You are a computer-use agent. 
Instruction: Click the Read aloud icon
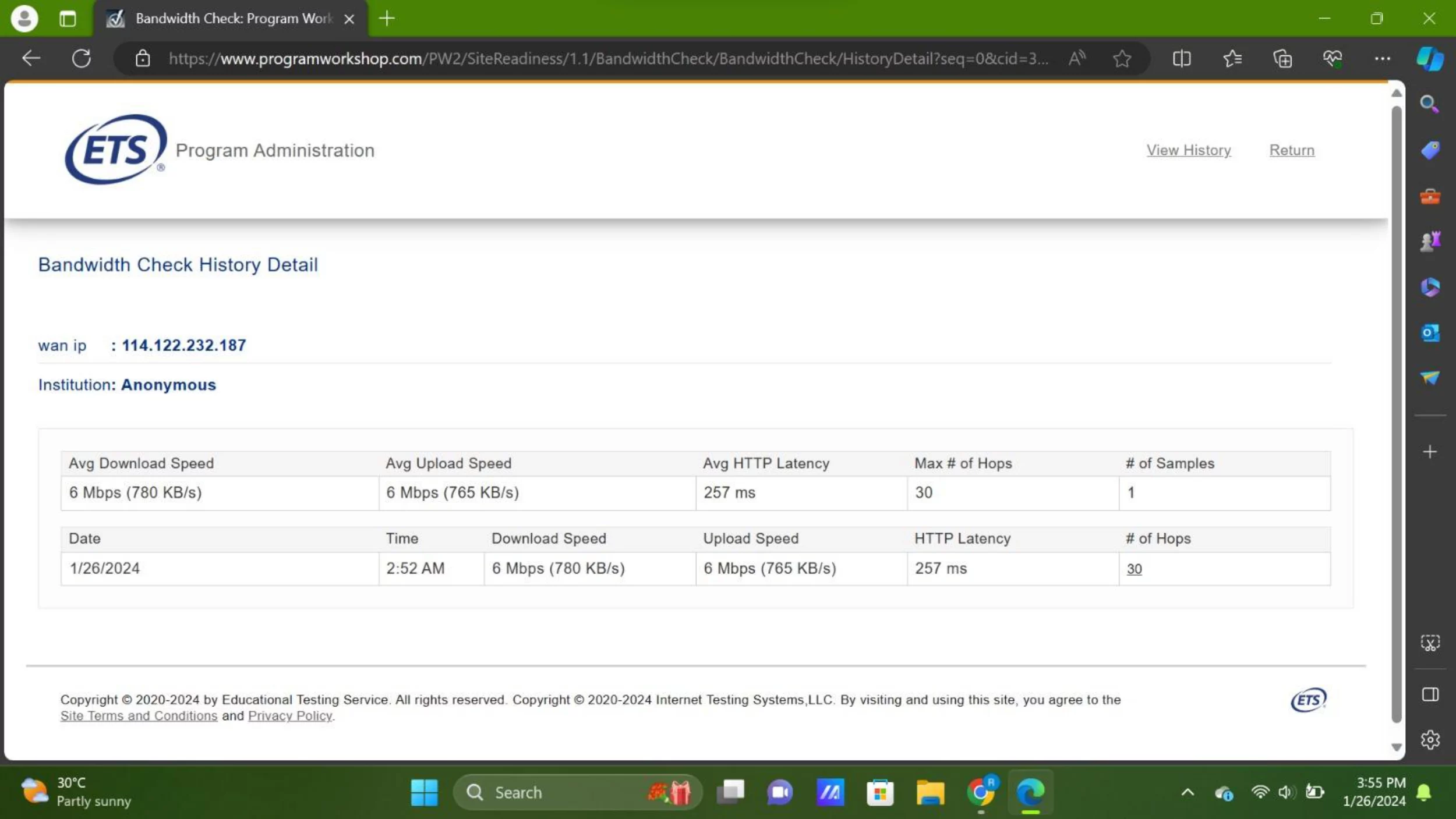1077,58
